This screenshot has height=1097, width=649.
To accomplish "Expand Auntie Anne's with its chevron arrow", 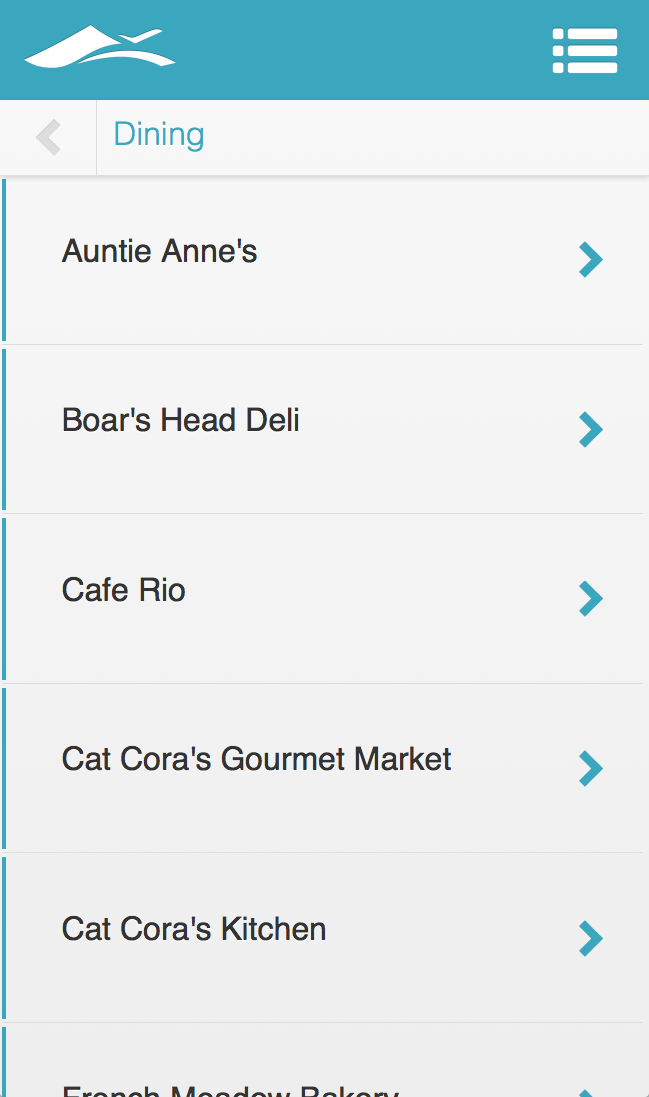I will coord(591,260).
